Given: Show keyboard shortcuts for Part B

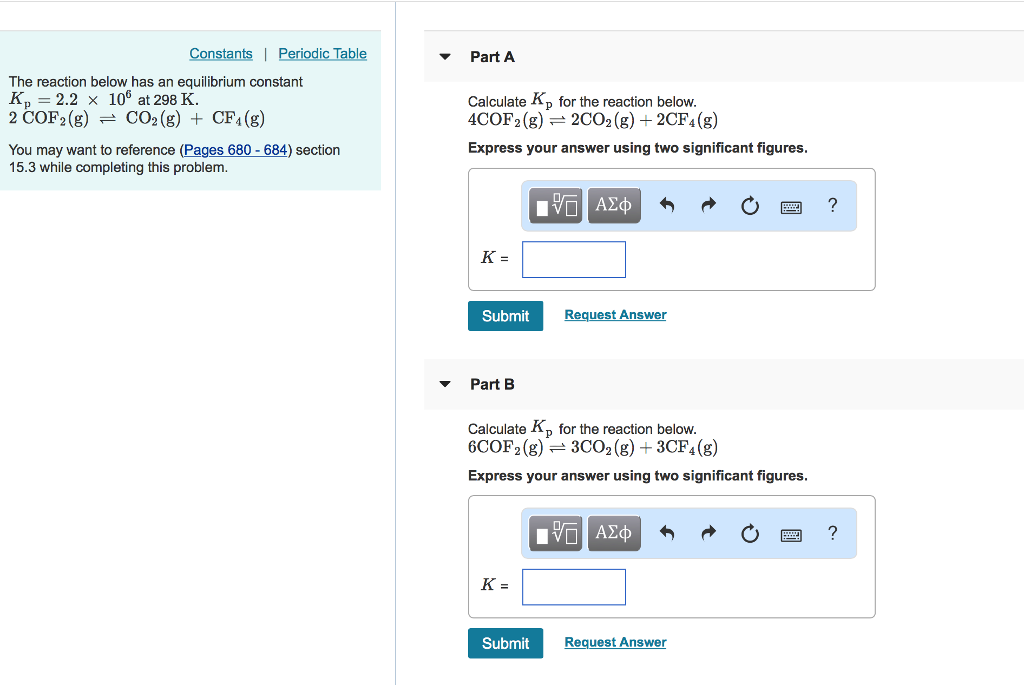Looking at the screenshot, I should (x=791, y=535).
